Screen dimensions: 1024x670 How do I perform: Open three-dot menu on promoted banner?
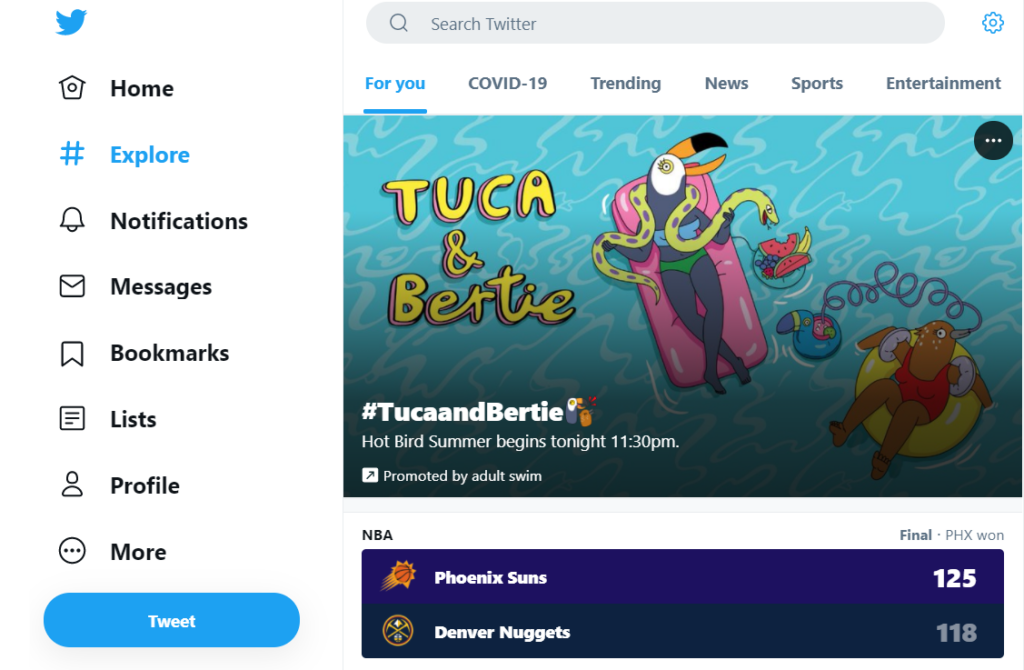993,141
